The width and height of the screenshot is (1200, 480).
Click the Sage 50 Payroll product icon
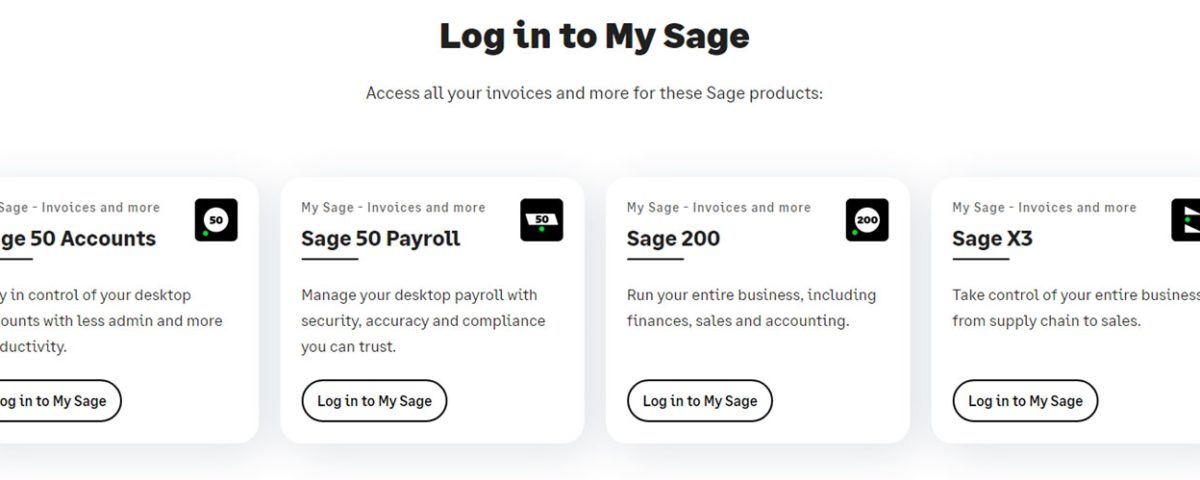pos(542,220)
